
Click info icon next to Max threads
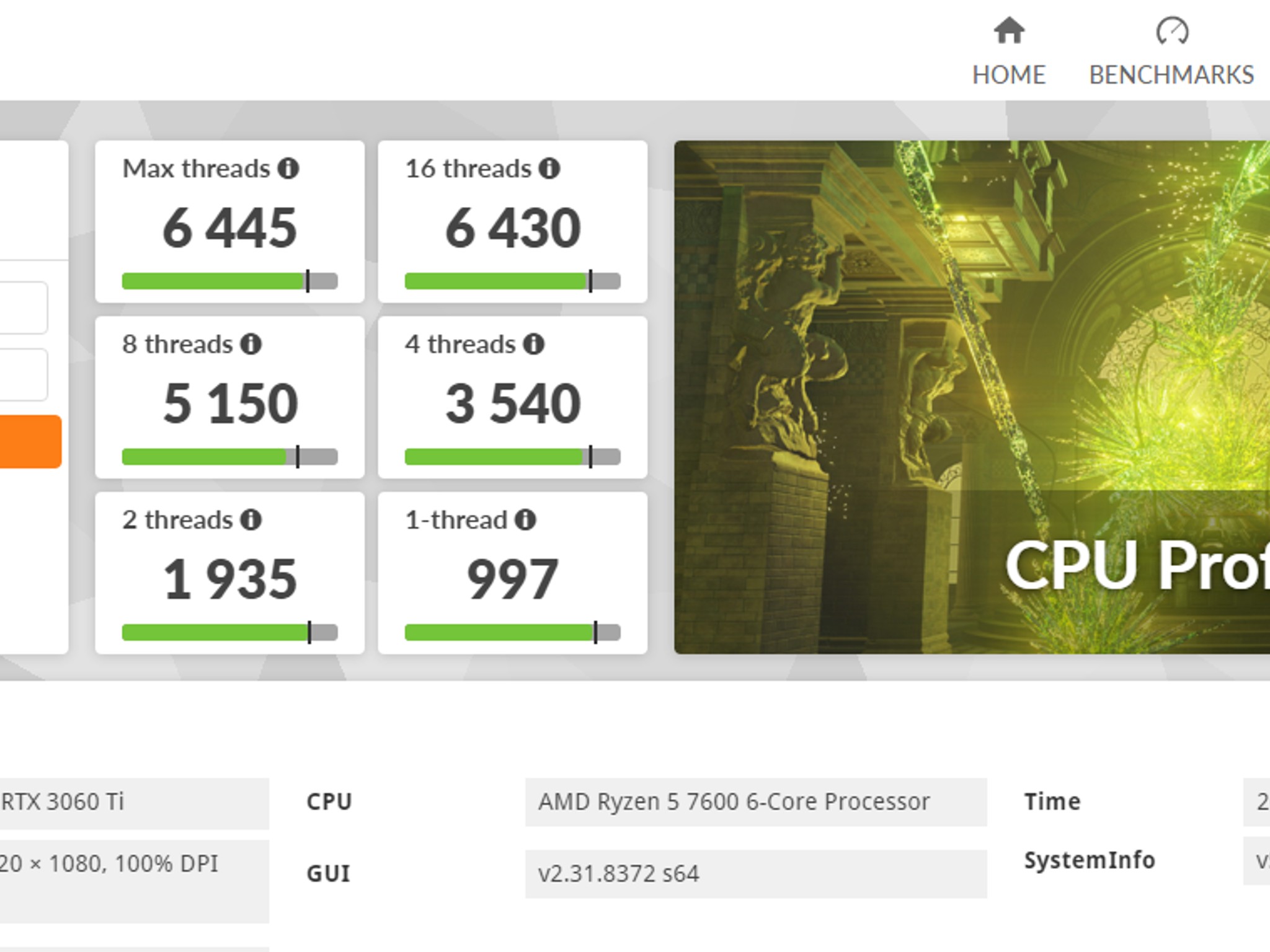coord(288,168)
